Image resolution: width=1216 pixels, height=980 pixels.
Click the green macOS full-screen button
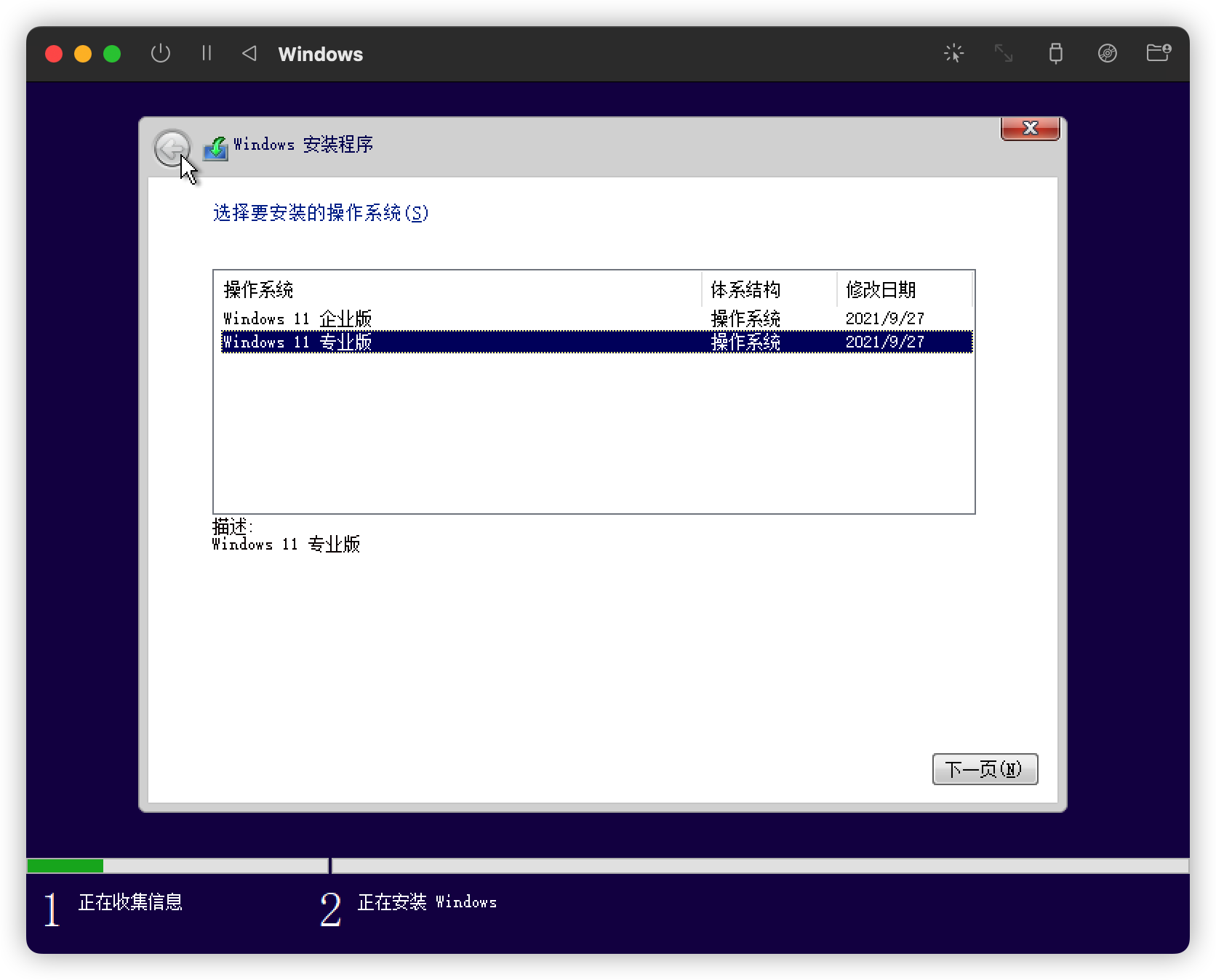pyautogui.click(x=112, y=54)
